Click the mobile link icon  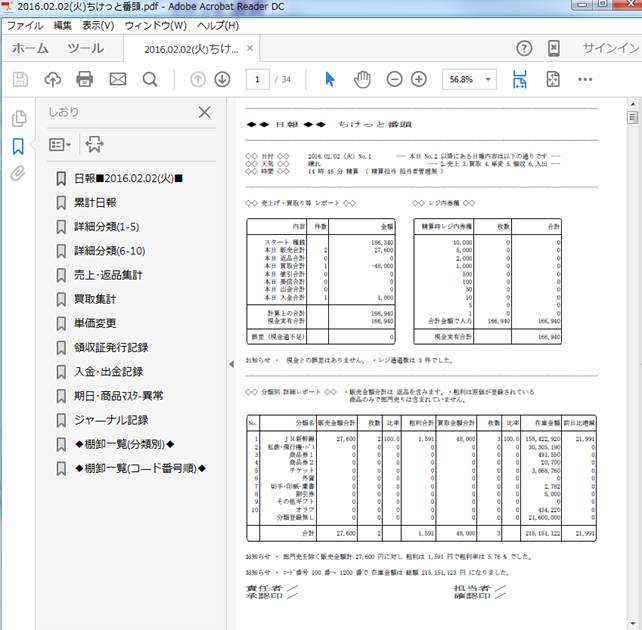[x=554, y=48]
